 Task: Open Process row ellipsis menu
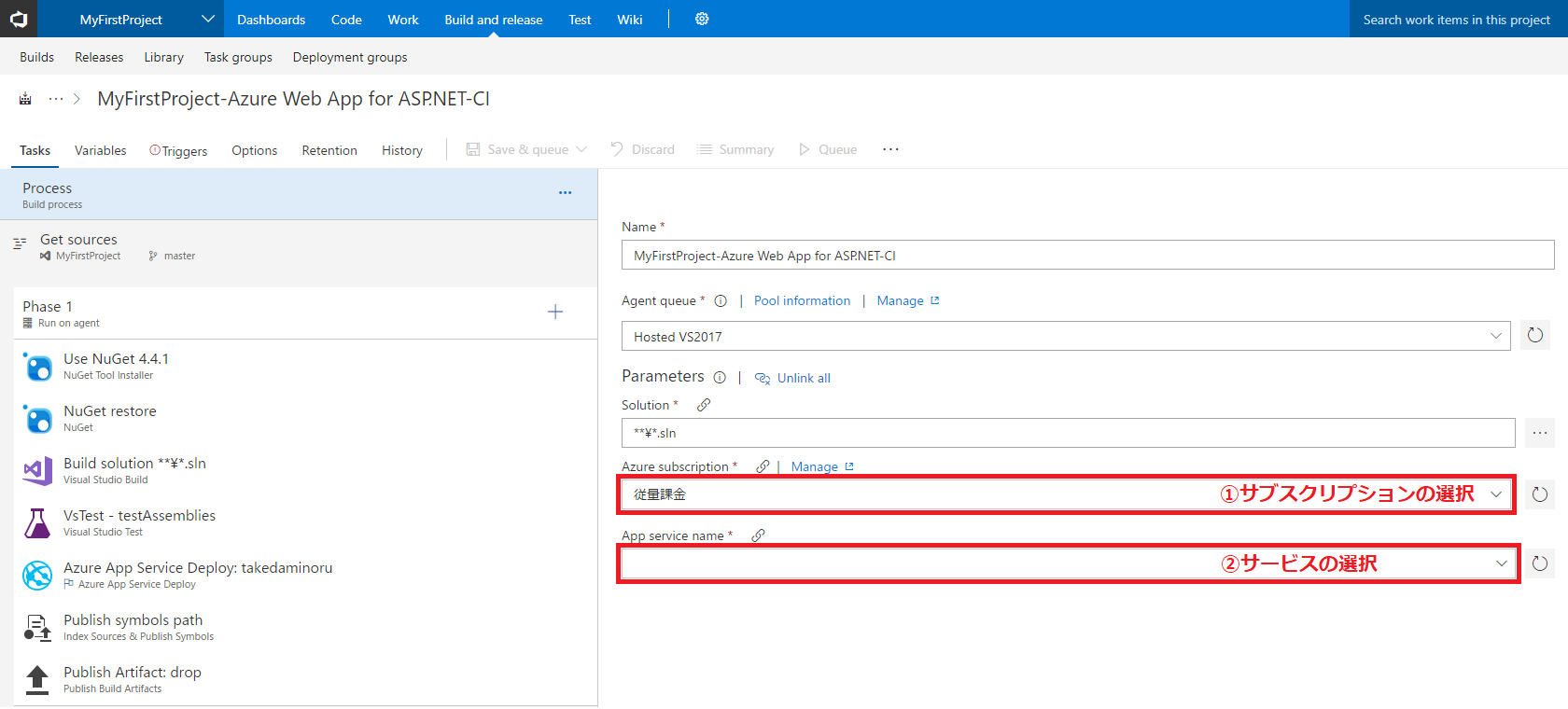point(565,193)
